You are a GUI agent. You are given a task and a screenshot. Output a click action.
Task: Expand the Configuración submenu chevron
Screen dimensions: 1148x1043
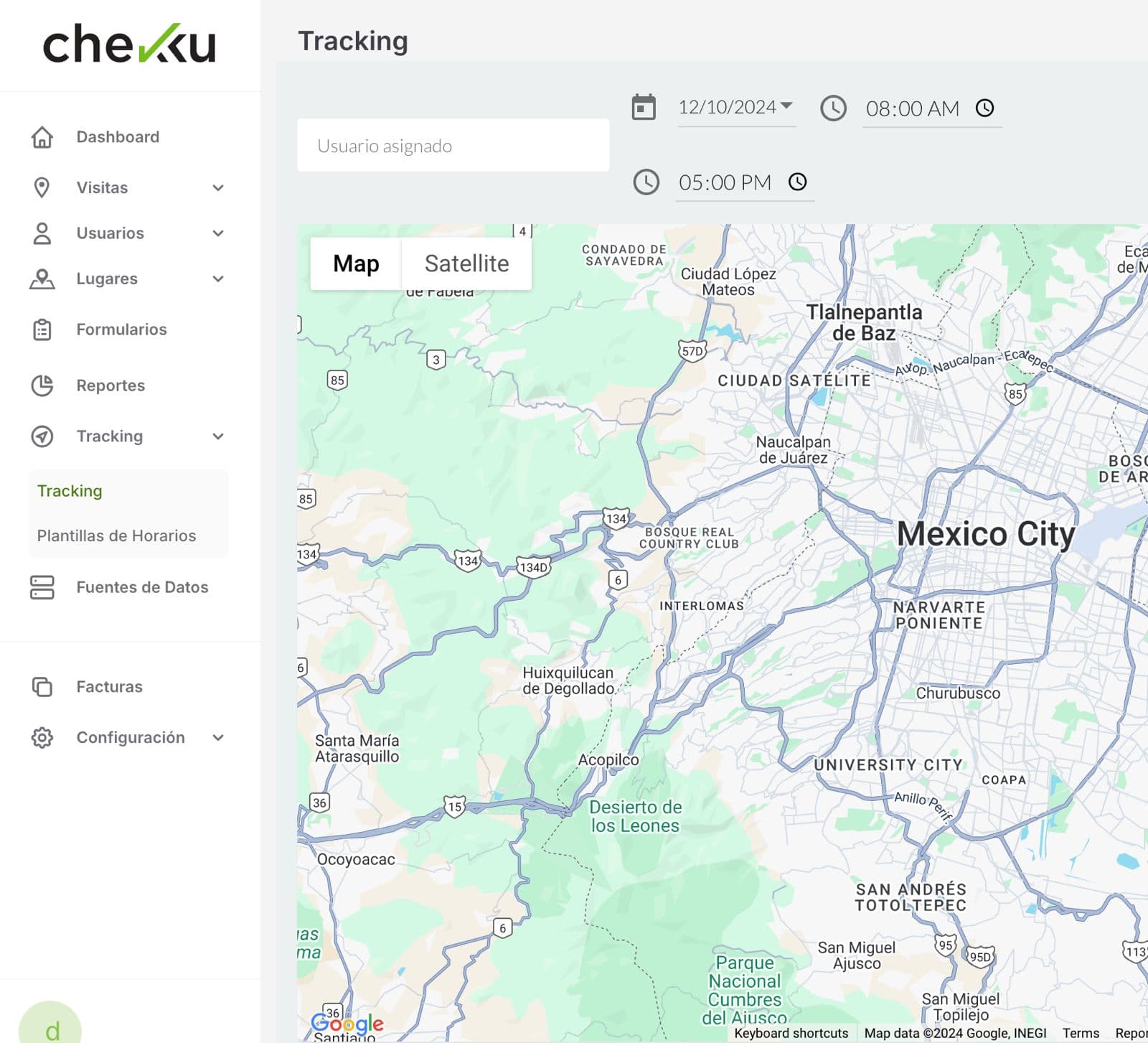(x=217, y=737)
